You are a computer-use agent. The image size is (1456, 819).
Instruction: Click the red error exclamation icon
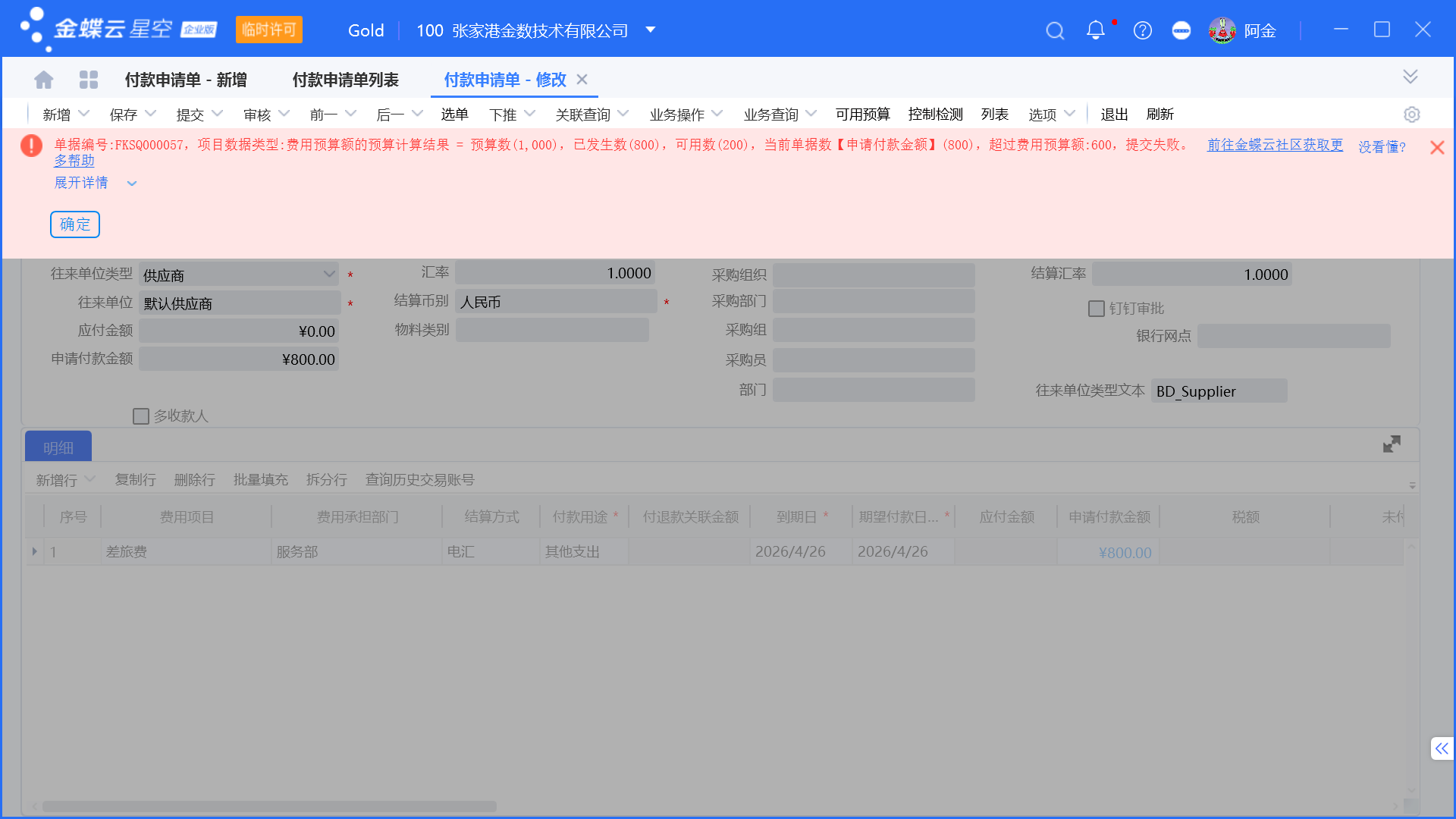[x=31, y=146]
